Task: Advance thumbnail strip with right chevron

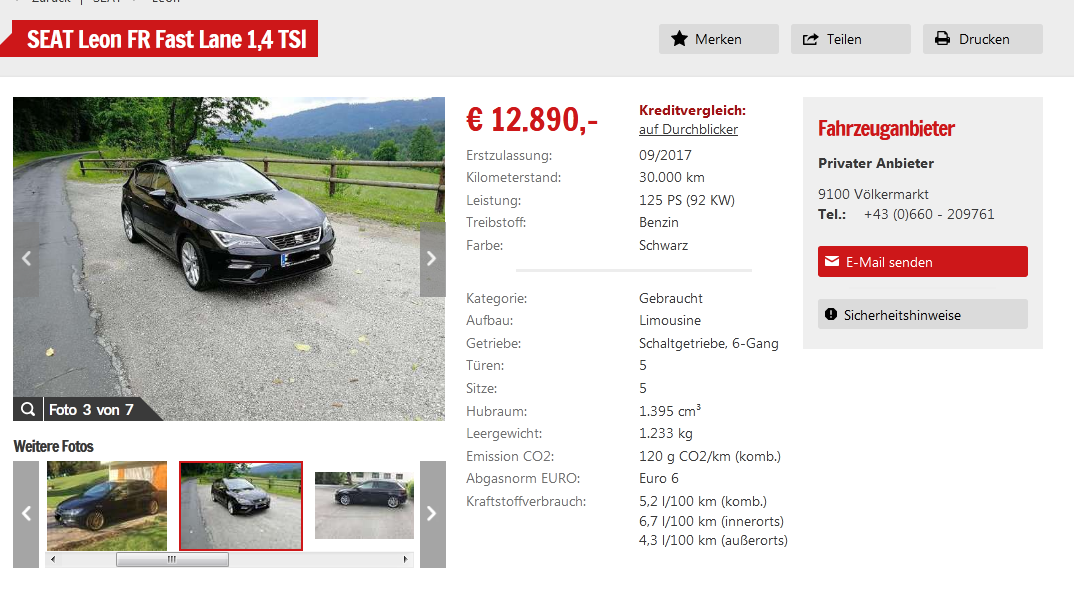Action: pyautogui.click(x=432, y=514)
